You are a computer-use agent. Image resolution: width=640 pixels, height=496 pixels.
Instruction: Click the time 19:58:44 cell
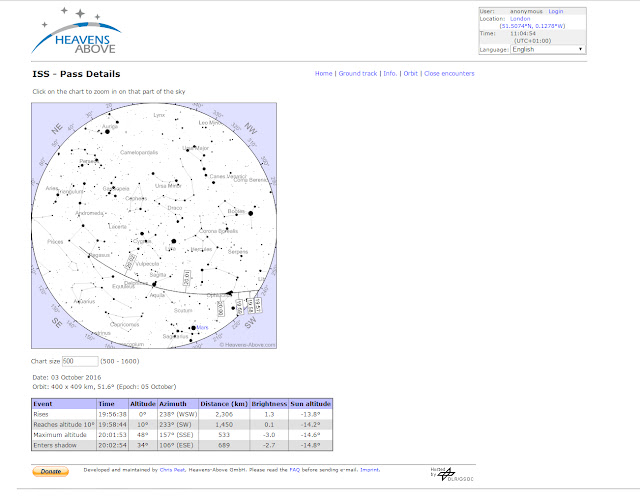(112, 425)
